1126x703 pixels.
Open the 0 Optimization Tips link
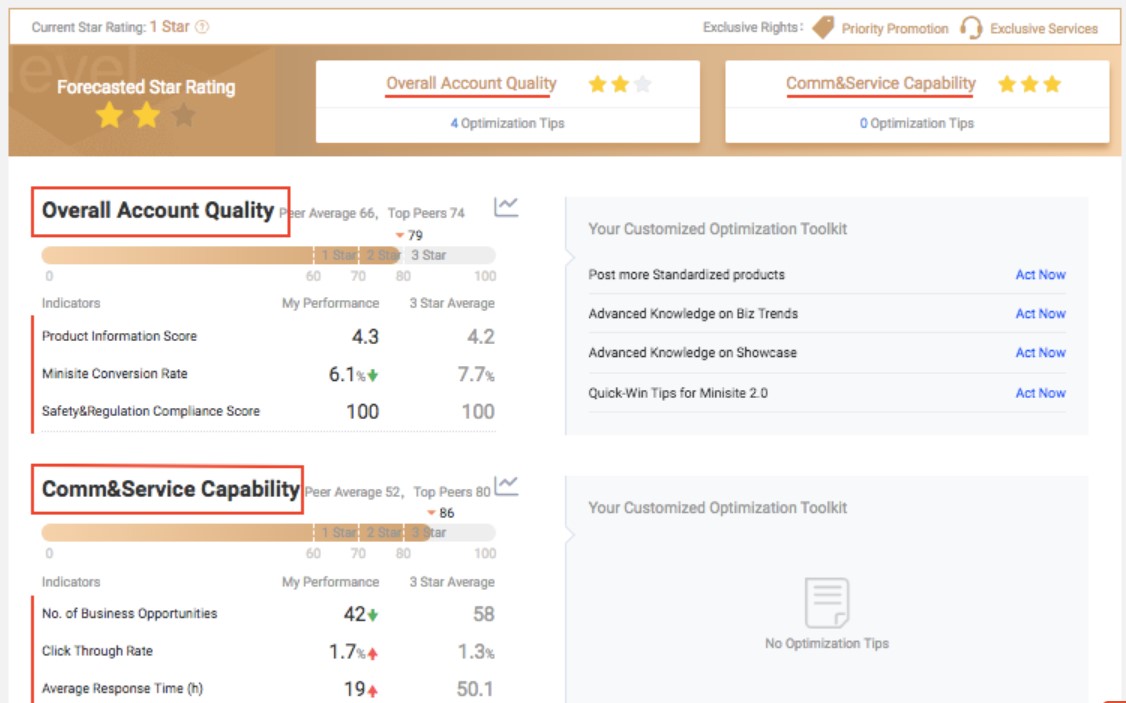916,124
